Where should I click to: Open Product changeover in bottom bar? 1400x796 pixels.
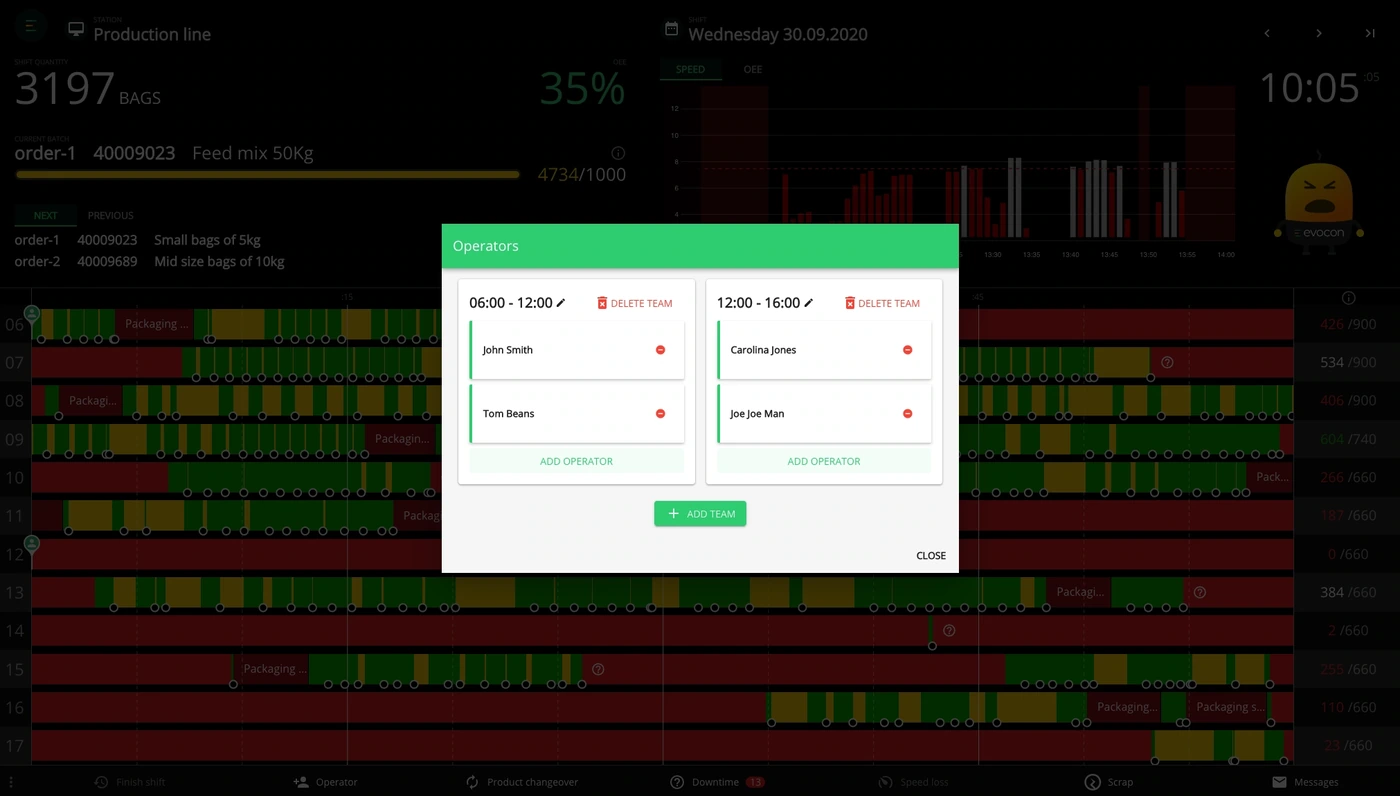(x=522, y=782)
